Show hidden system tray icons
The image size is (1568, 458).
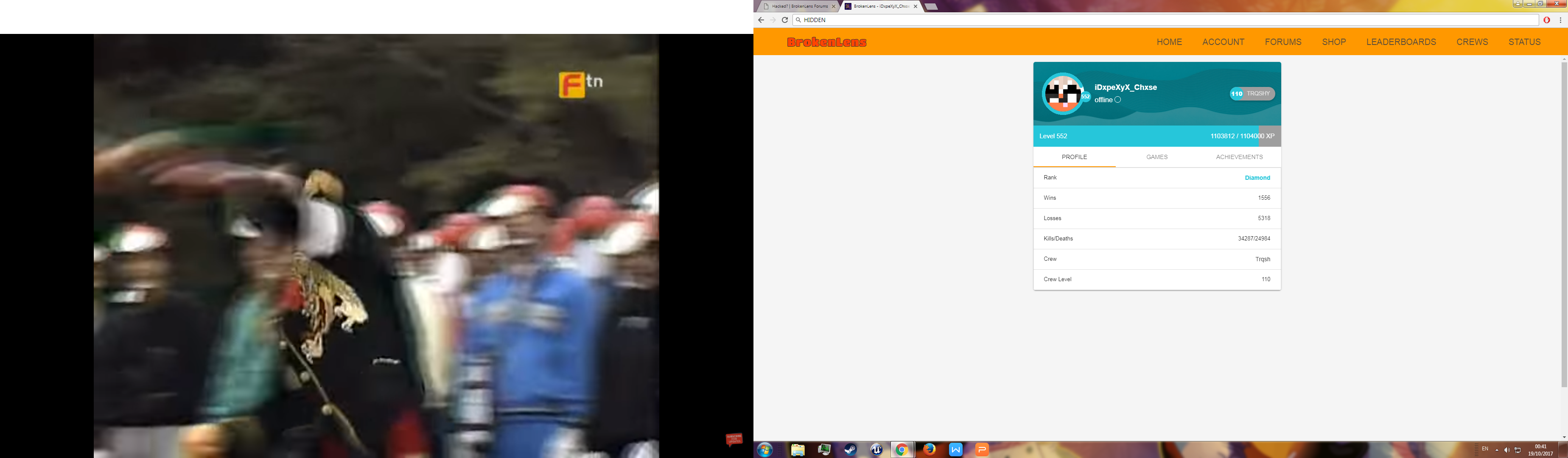point(1497,450)
